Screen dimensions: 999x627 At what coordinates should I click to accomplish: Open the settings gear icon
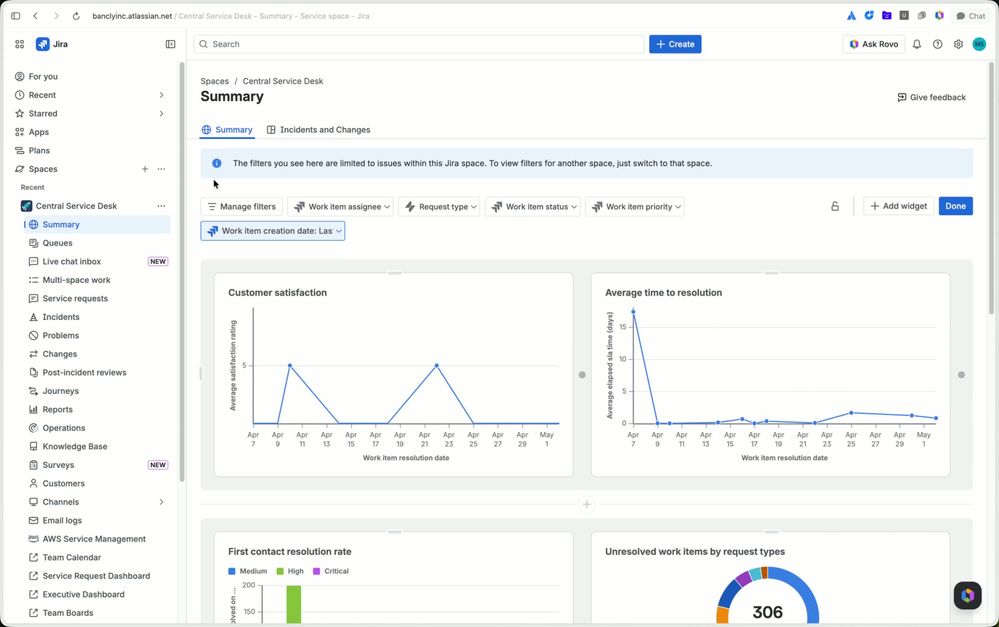point(958,44)
